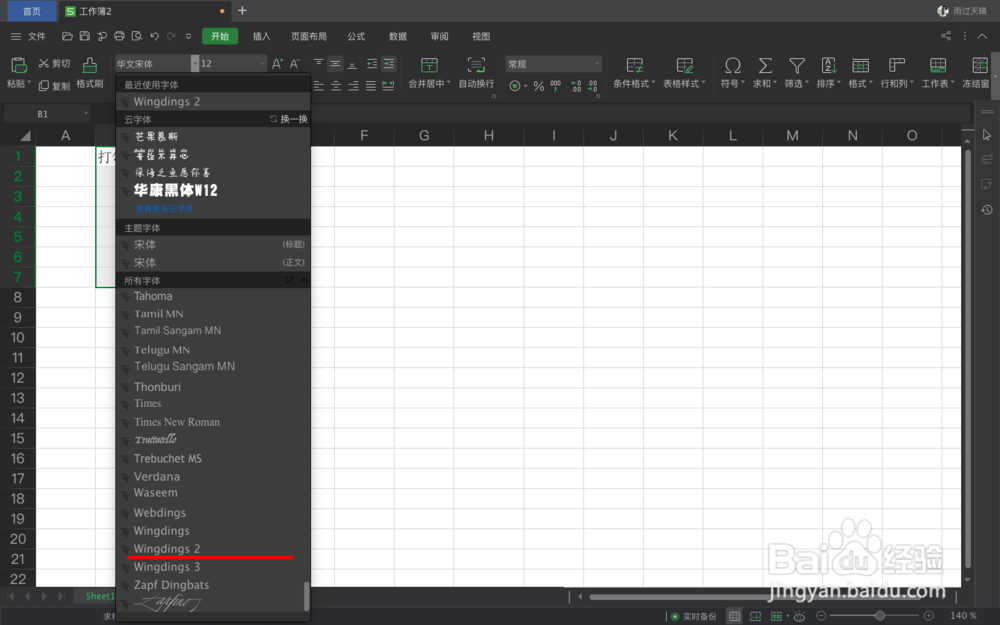Pick the 华康黑体W12 cloud font
Screen dimensions: 1000x625
(213, 190)
